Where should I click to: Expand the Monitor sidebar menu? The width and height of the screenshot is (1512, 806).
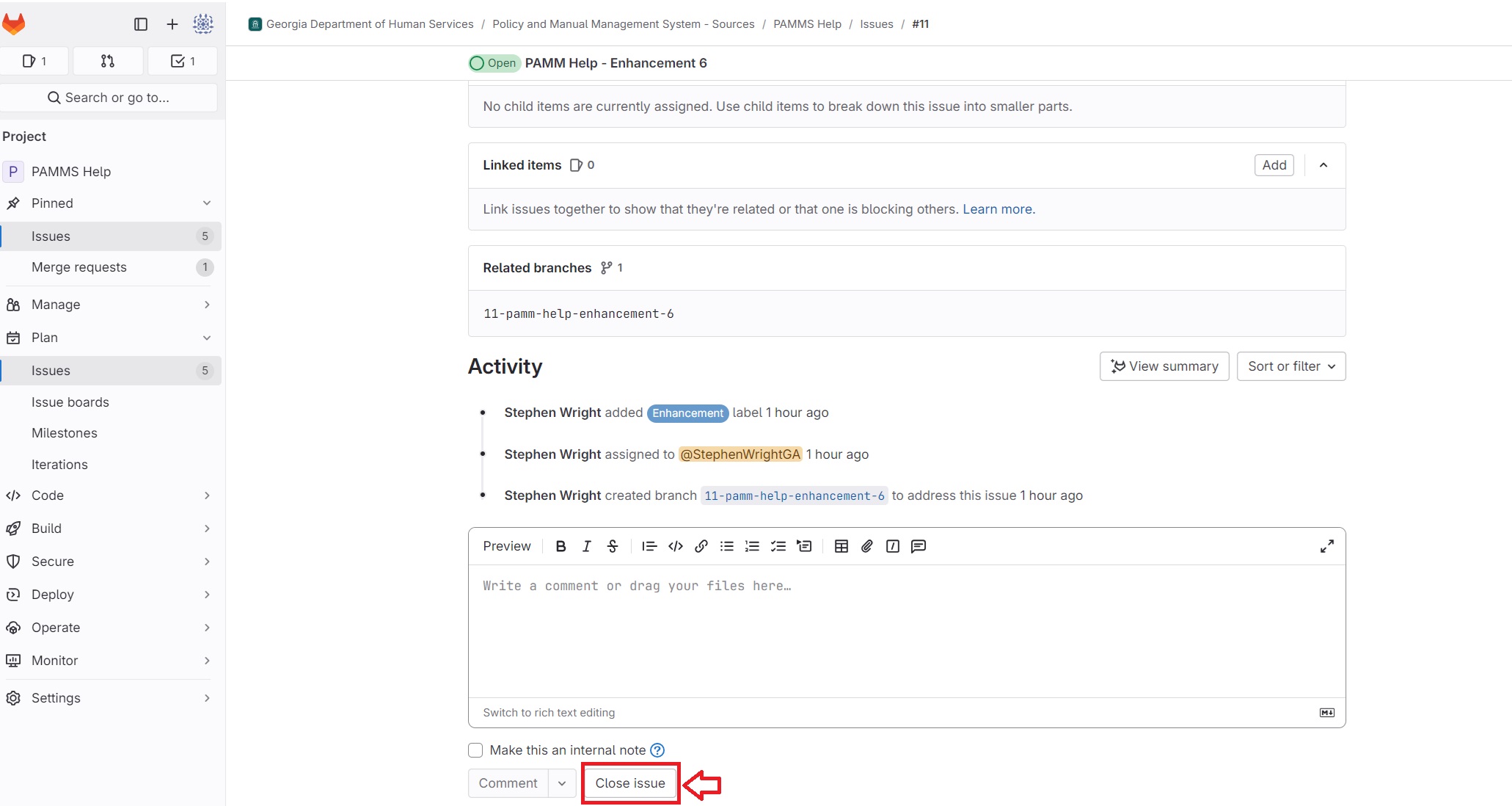click(110, 661)
